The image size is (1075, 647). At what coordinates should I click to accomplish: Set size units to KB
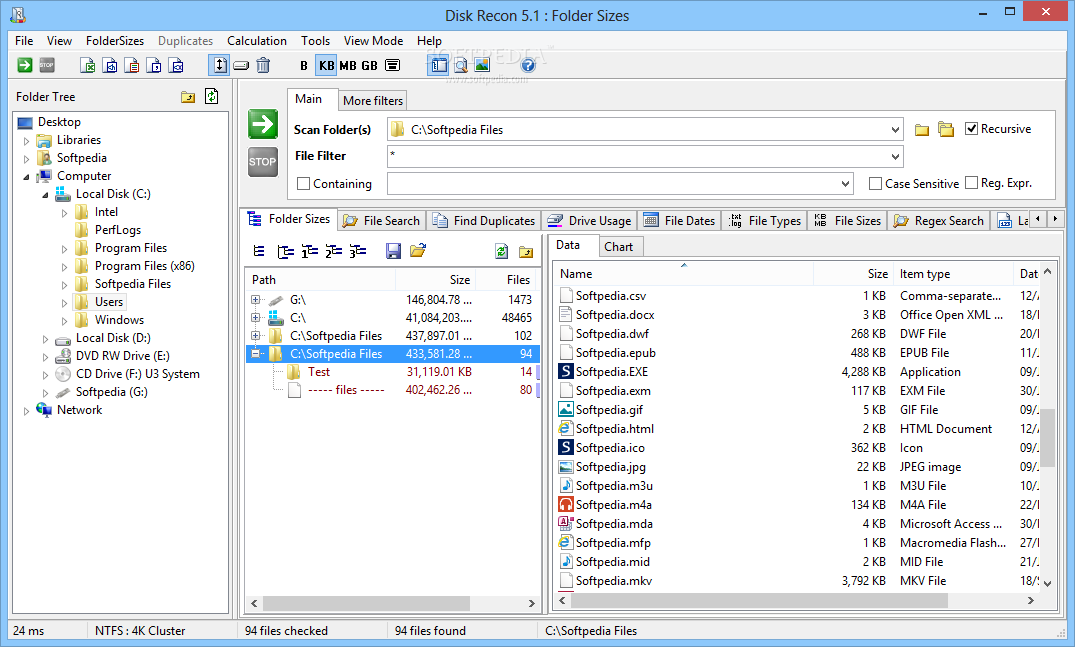click(x=326, y=65)
